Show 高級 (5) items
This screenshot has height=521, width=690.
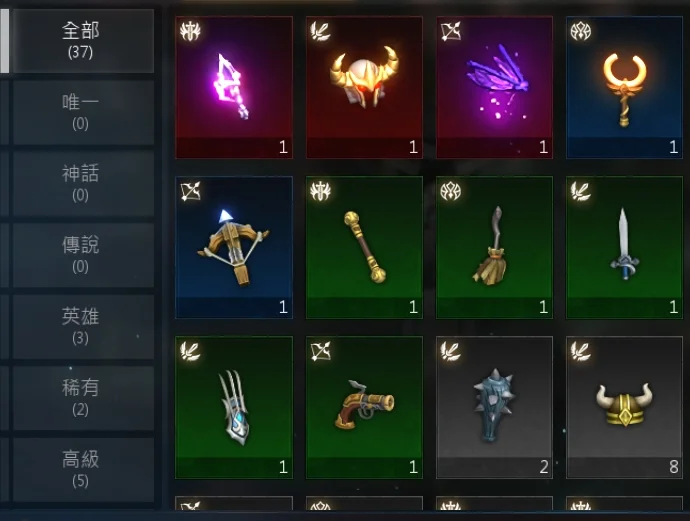point(83,470)
